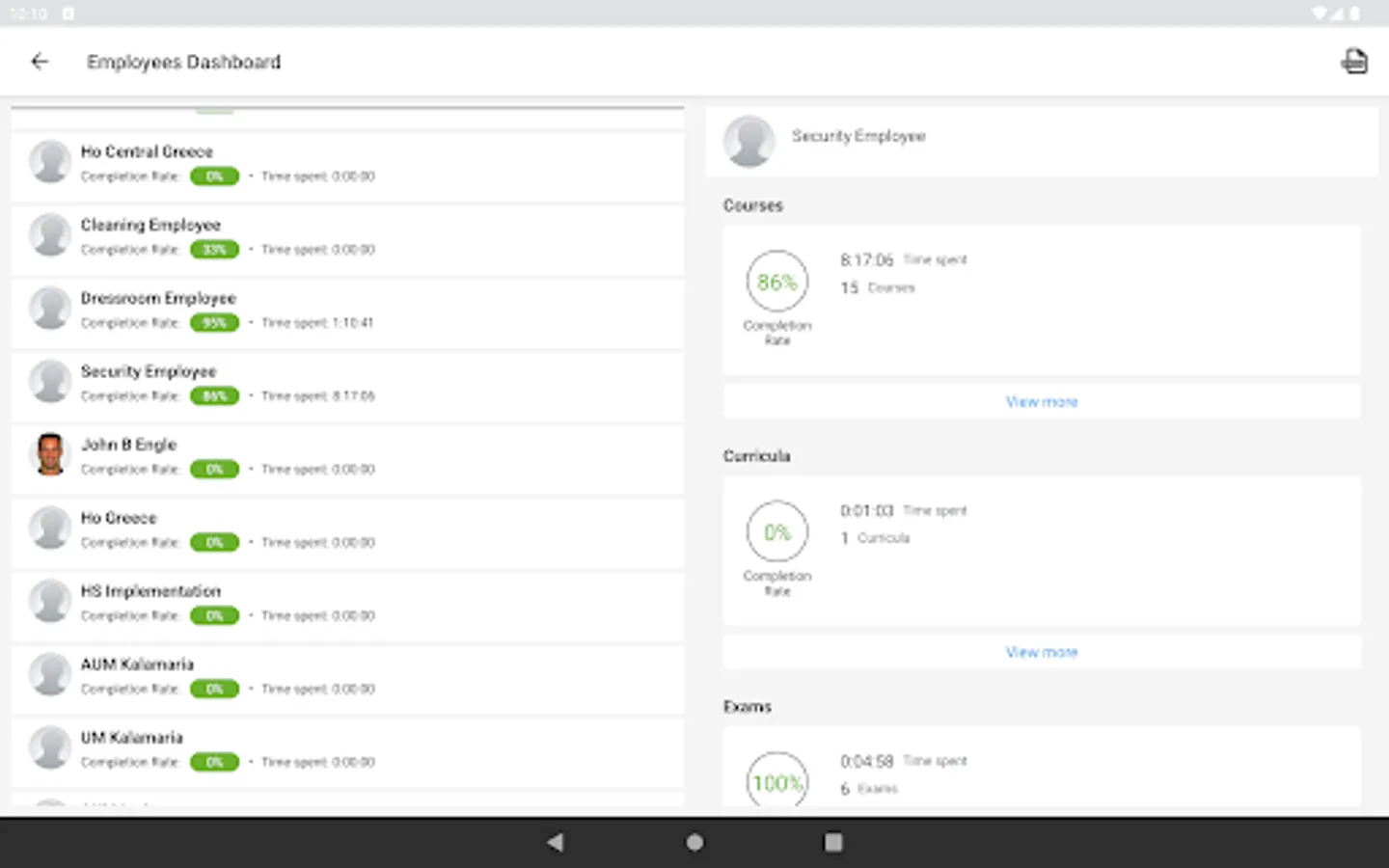Tap the green 33% badge on Cleaning Employee
This screenshot has width=1389, height=868.
214,249
